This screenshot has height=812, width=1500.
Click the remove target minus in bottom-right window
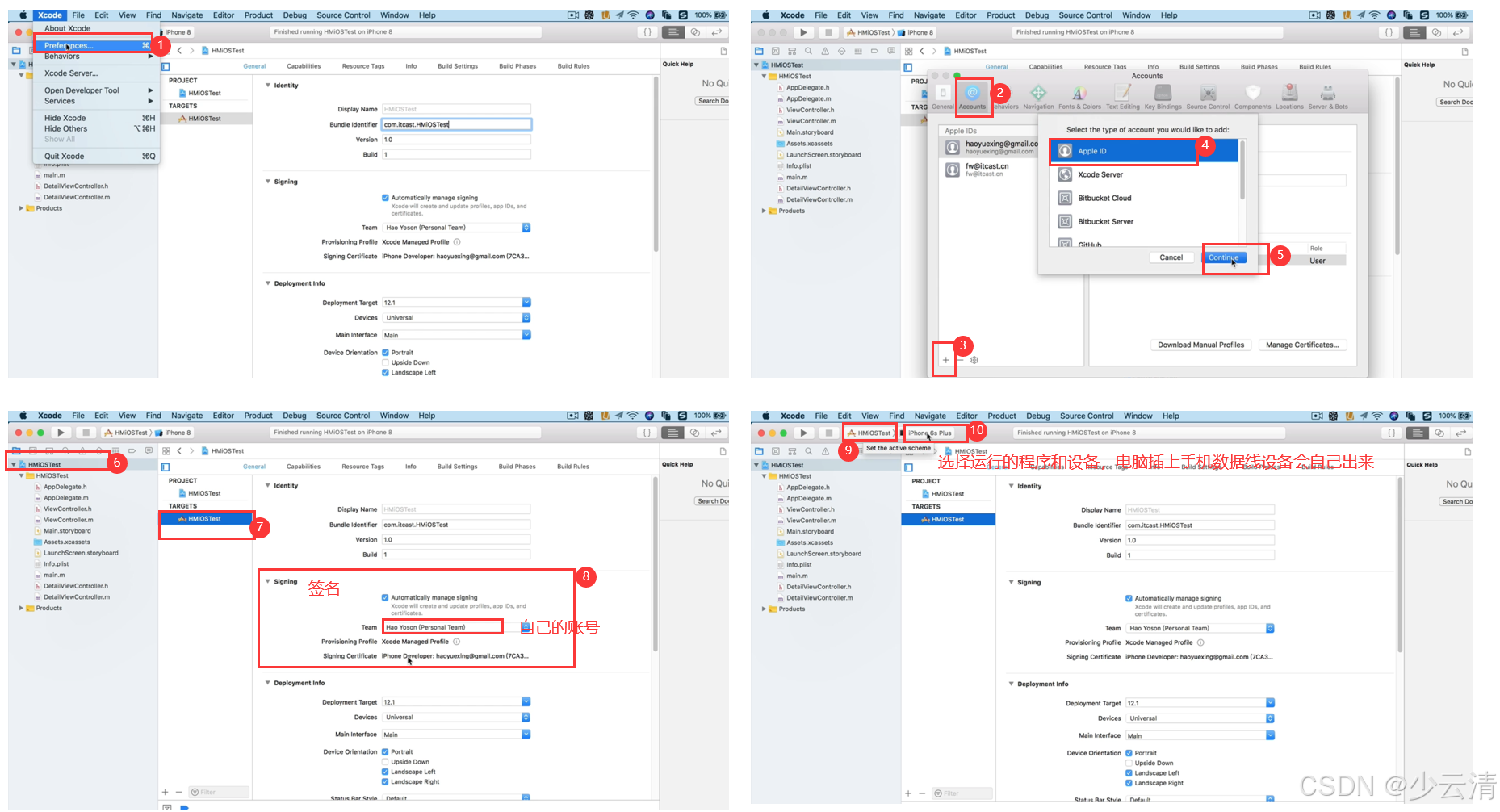click(922, 793)
